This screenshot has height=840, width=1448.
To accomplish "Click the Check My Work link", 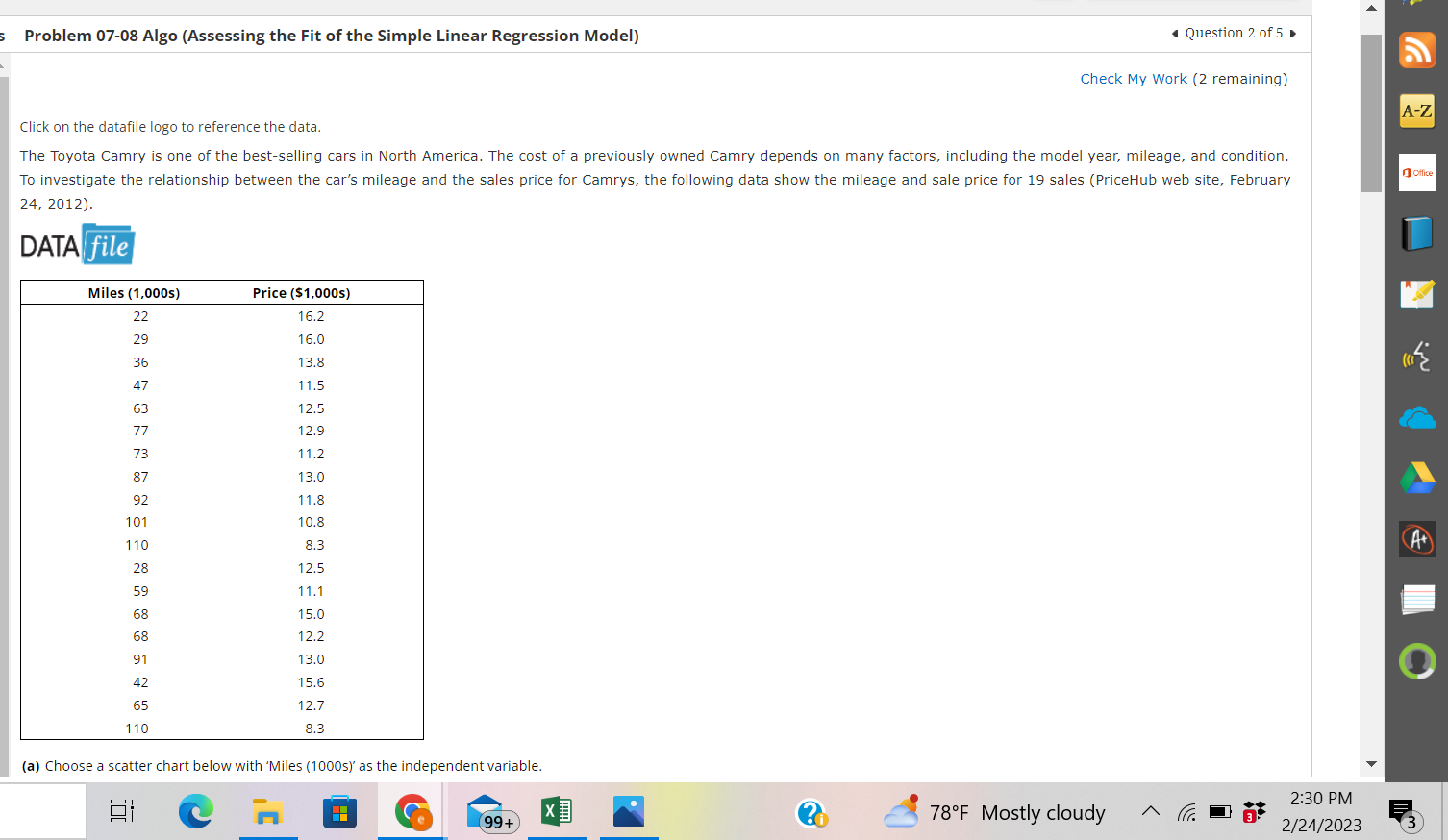I will [1134, 79].
